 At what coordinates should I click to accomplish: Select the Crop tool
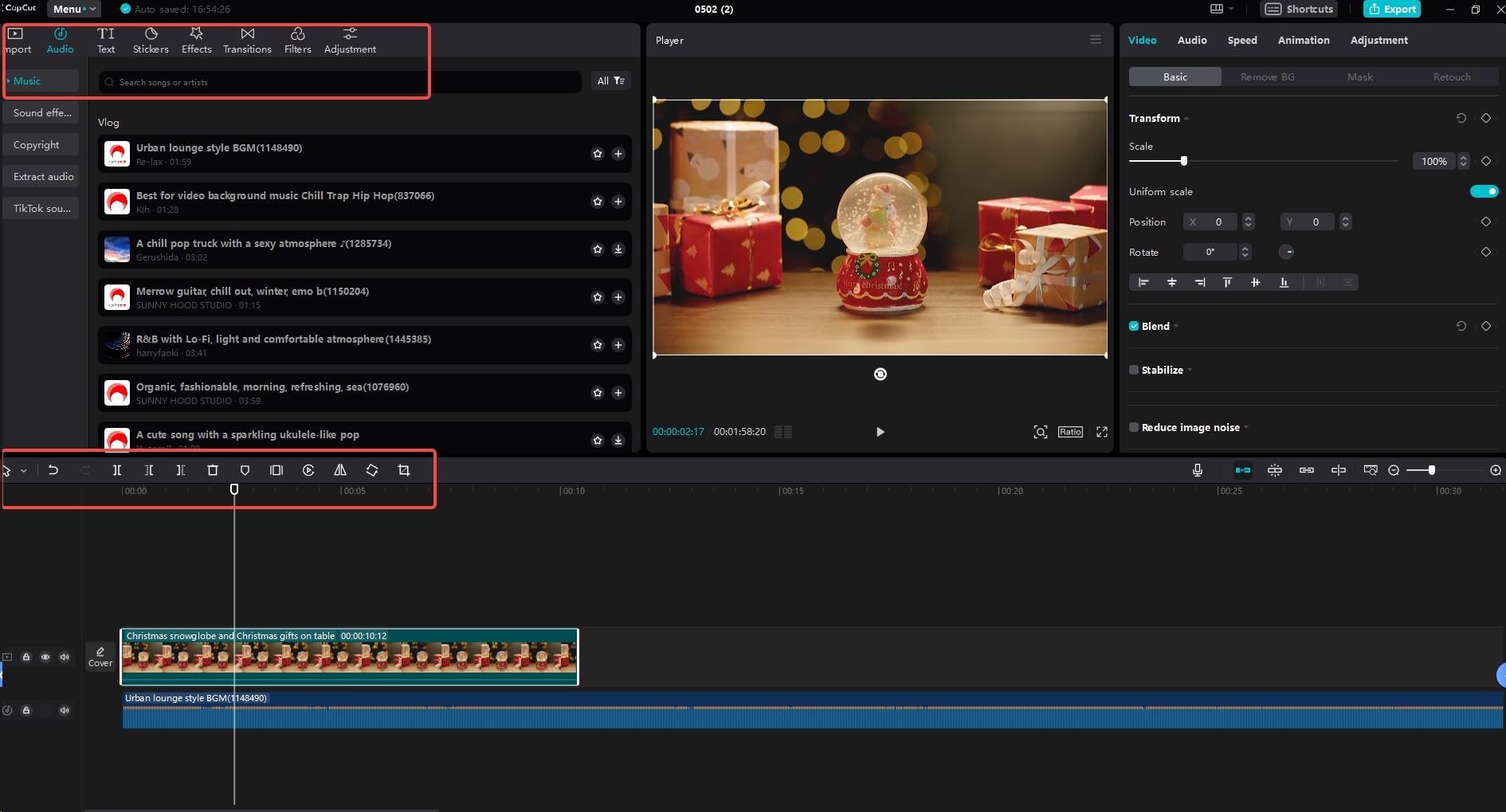pyautogui.click(x=404, y=470)
